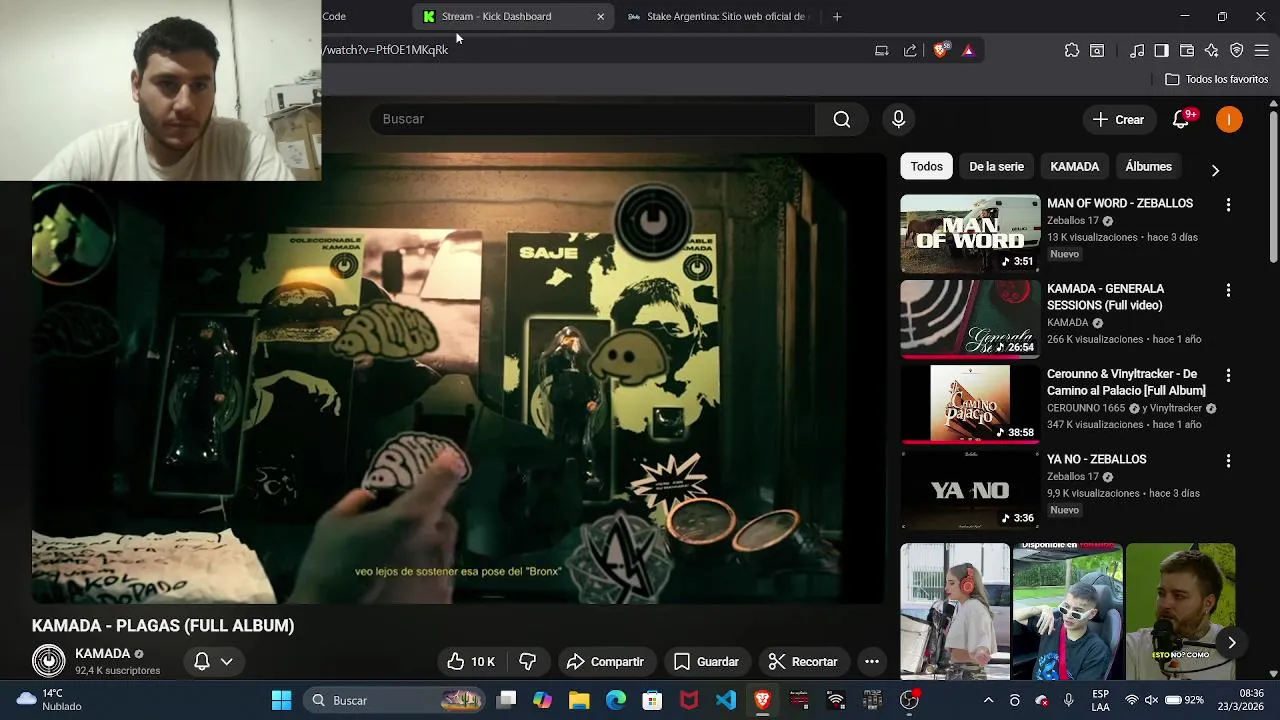1280x720 pixels.
Task: Select the KAMADA filter chip
Action: tap(1075, 167)
